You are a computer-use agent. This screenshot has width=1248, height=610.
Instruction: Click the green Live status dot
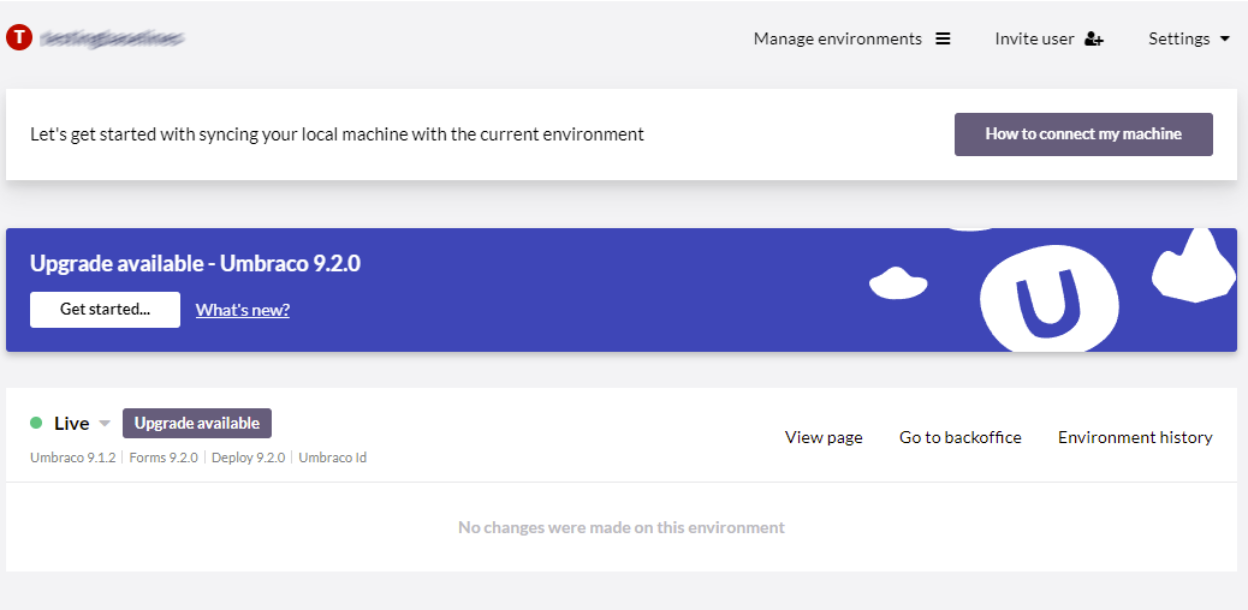click(x=36, y=423)
